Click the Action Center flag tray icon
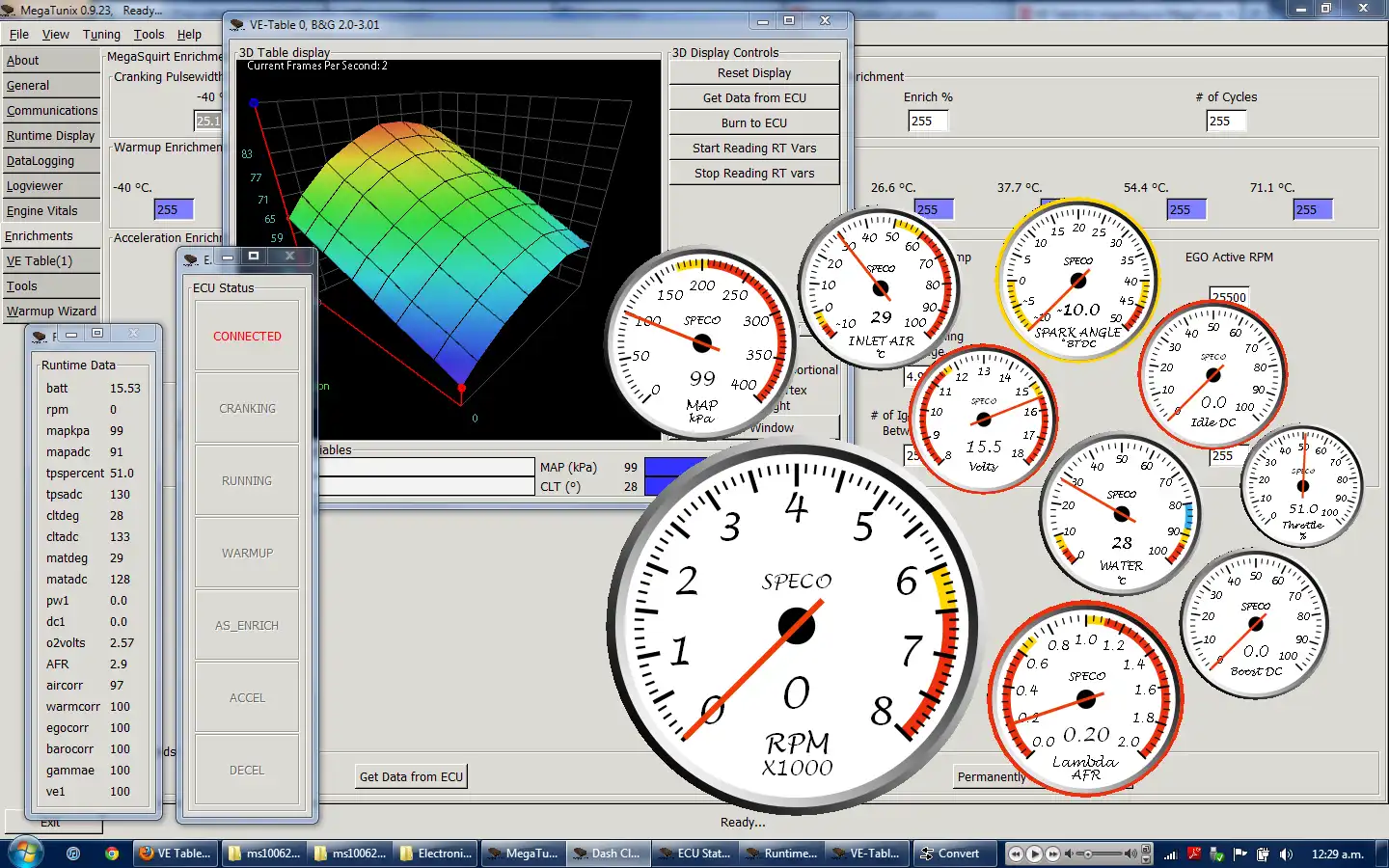This screenshot has width=1389, height=868. [1239, 854]
